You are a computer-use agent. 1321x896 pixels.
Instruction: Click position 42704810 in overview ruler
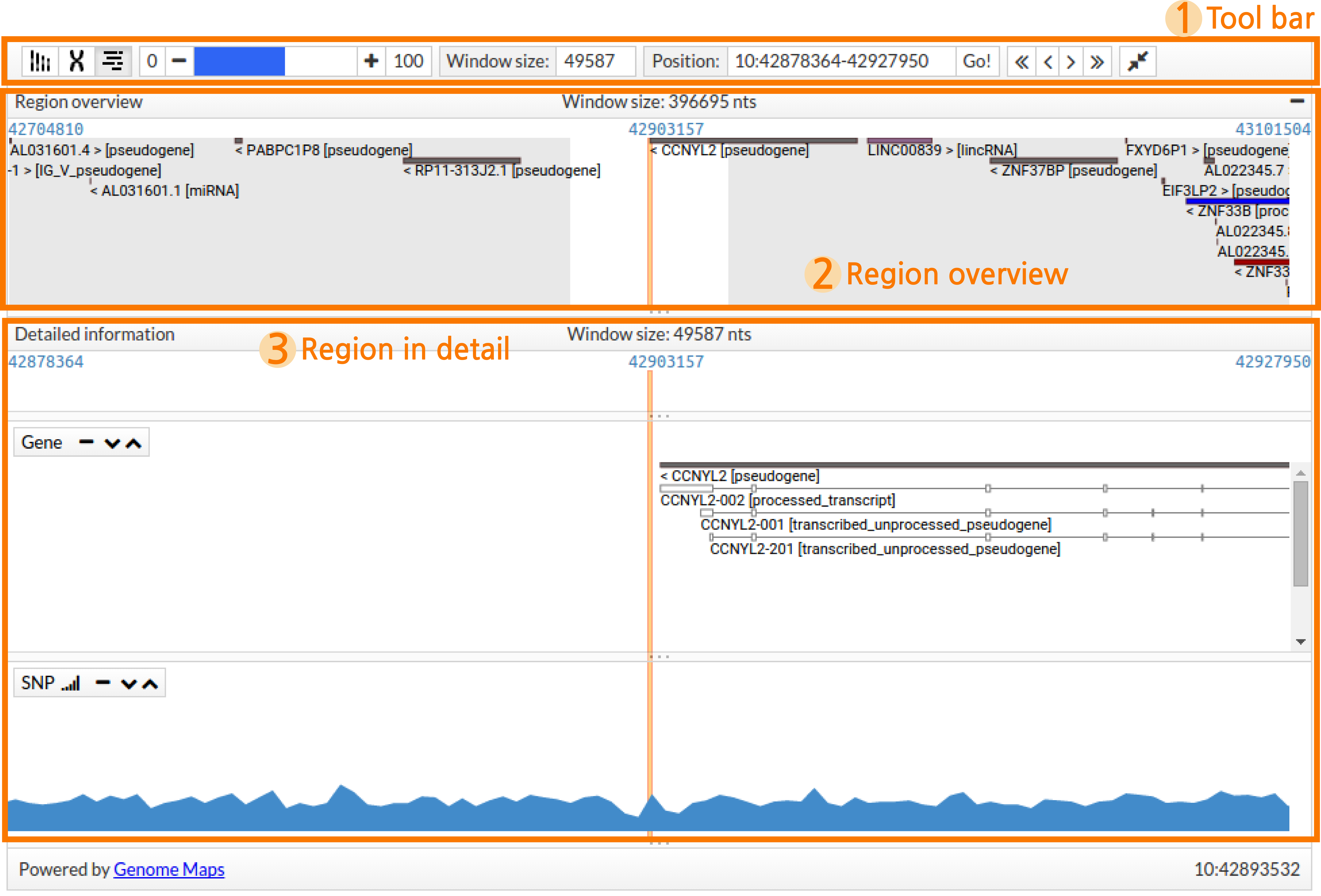click(46, 129)
